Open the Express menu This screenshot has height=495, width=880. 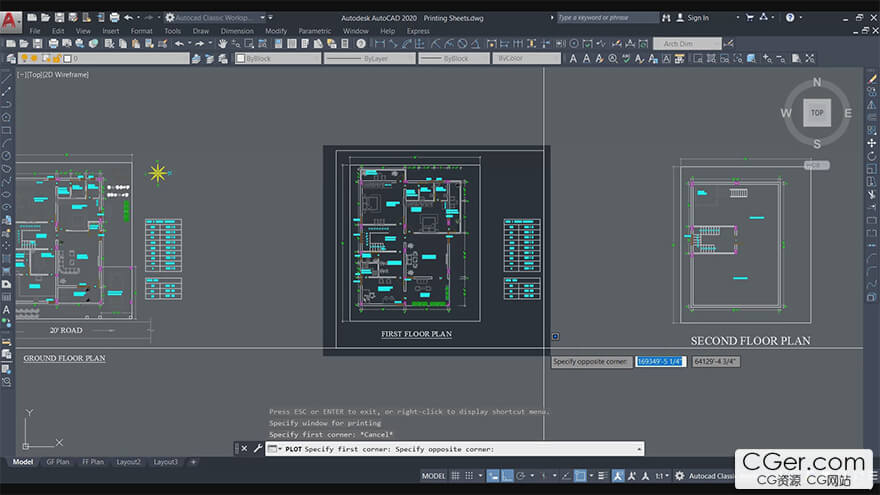tap(418, 31)
